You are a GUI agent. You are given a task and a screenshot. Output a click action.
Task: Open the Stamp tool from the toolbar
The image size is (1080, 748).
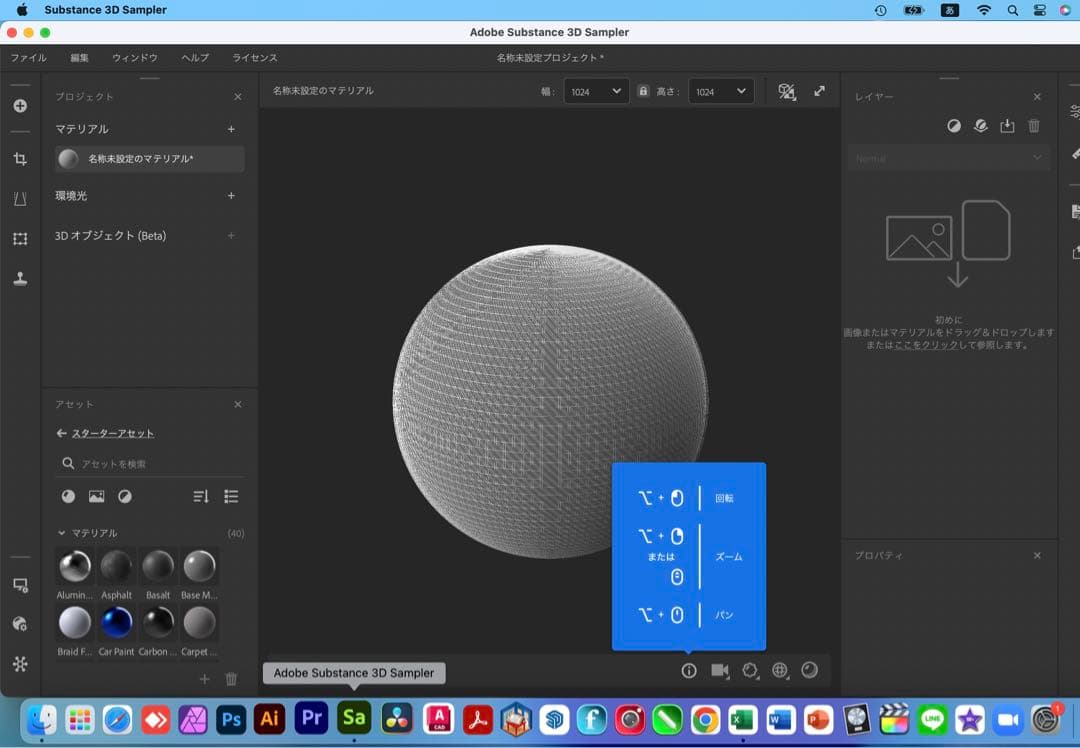click(20, 278)
